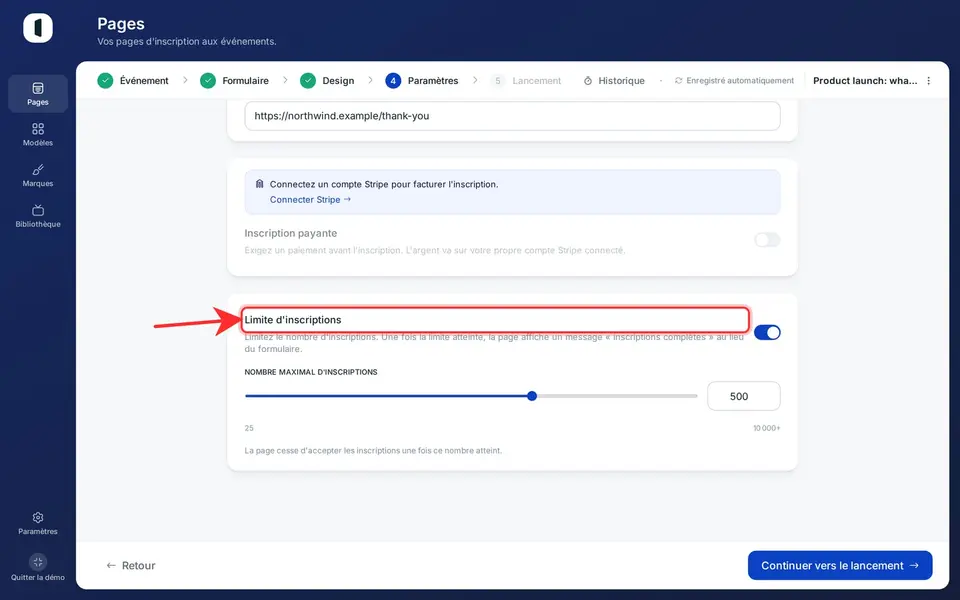Go to the Événement step
Viewport: 960px width, 600px height.
[133, 81]
